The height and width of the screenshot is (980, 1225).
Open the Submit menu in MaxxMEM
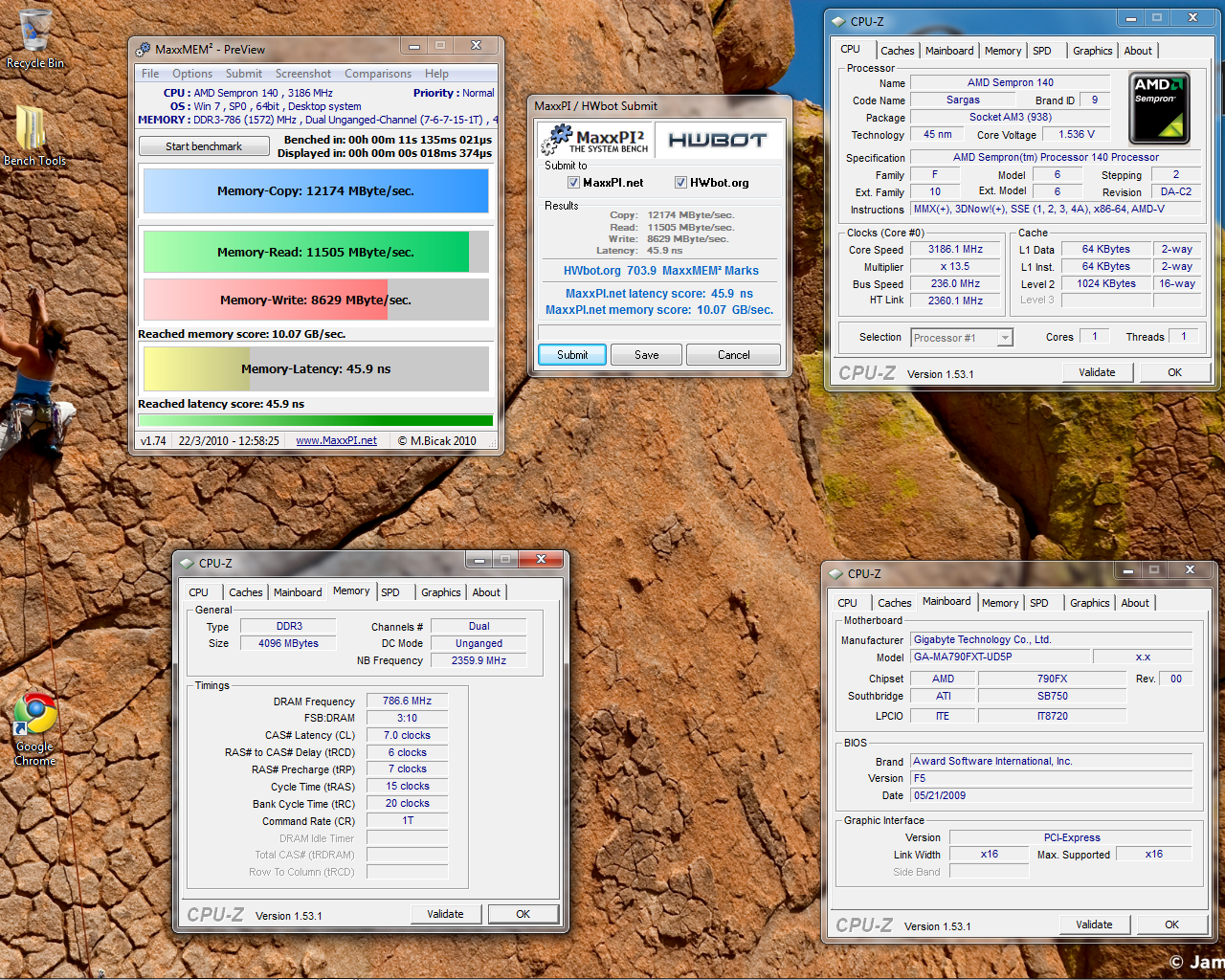[x=244, y=74]
